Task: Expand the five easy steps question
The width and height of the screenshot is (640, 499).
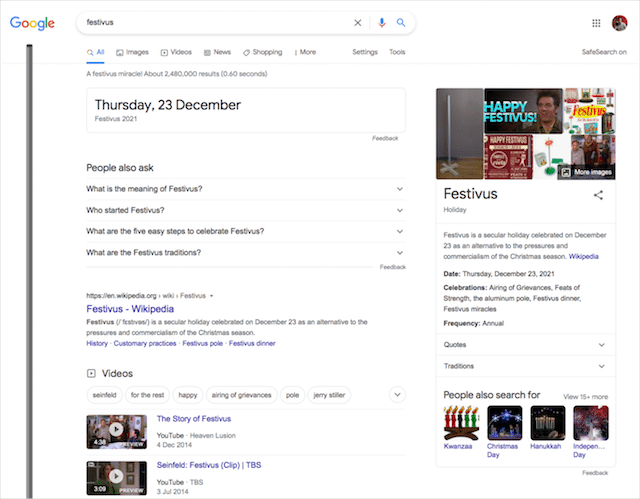Action: [246, 231]
